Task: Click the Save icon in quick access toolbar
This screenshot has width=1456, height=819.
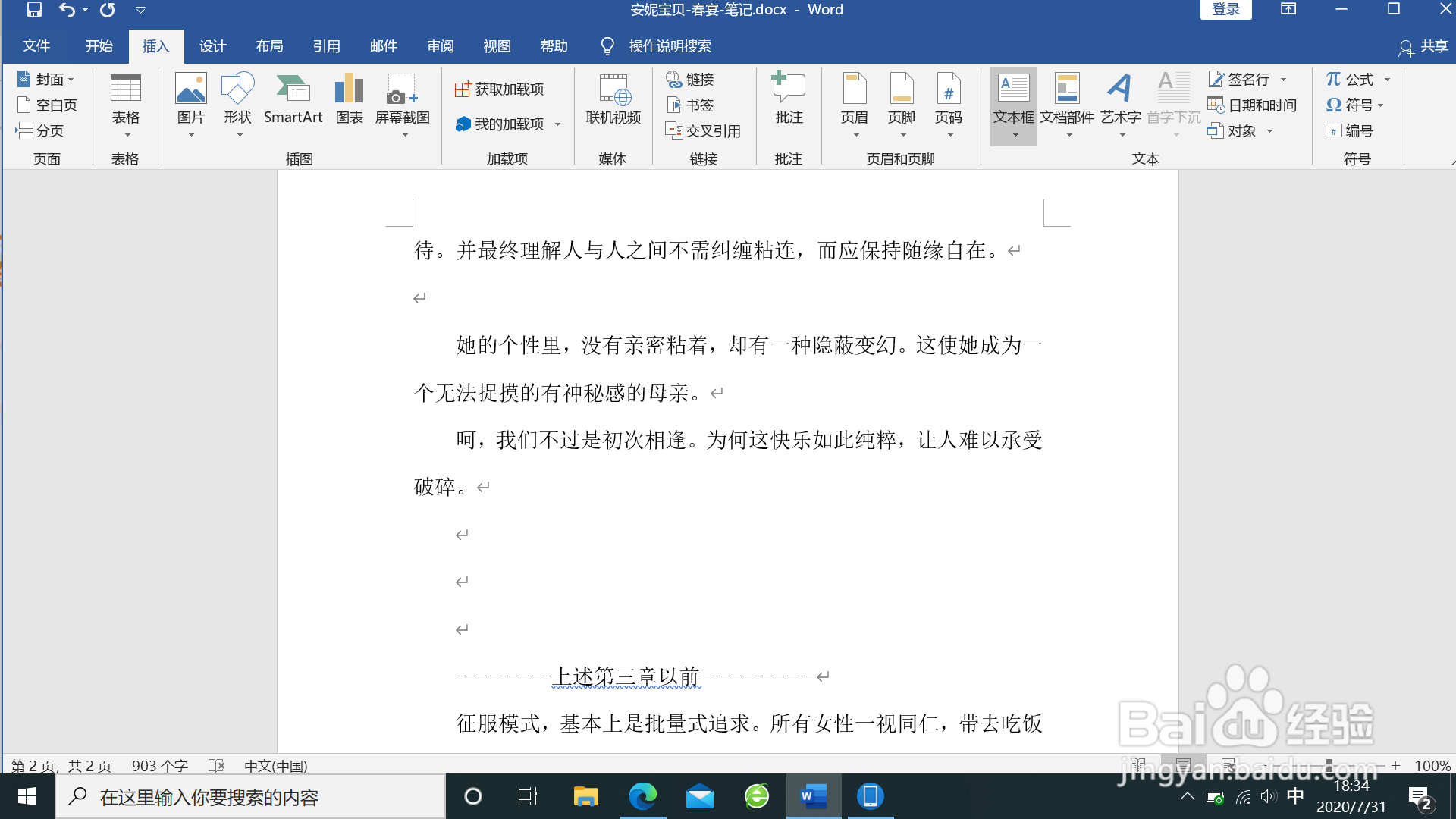Action: point(34,10)
